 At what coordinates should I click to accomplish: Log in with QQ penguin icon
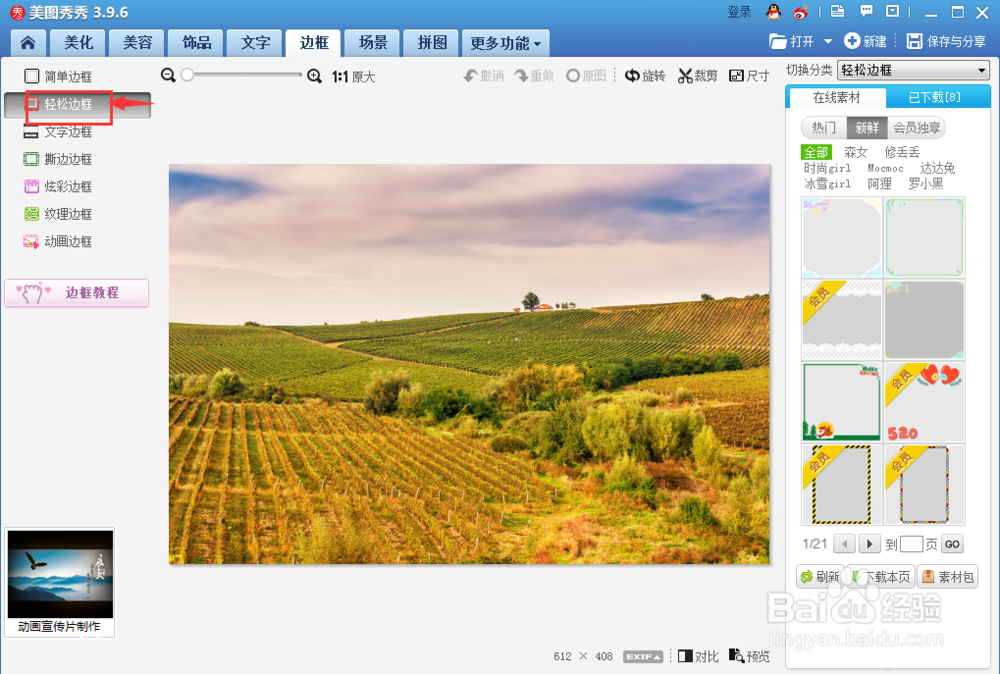(774, 11)
